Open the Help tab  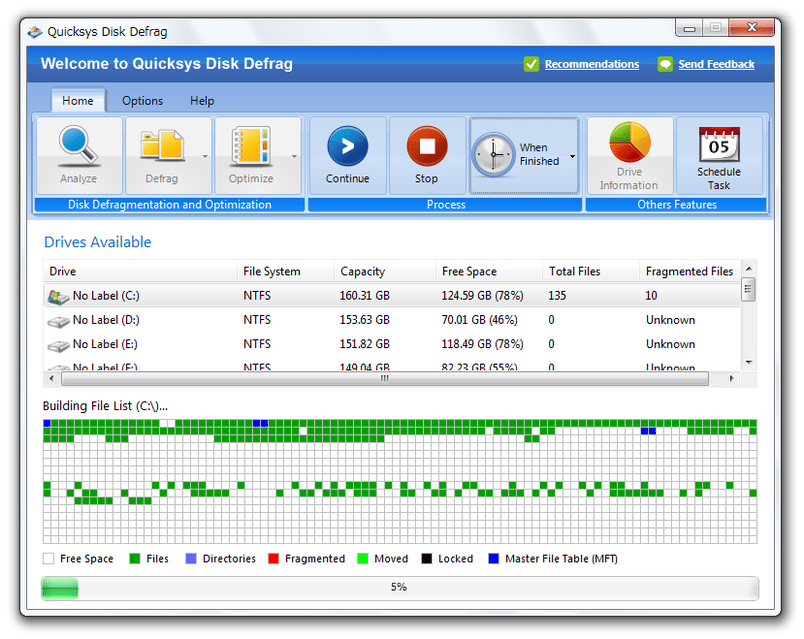[202, 101]
